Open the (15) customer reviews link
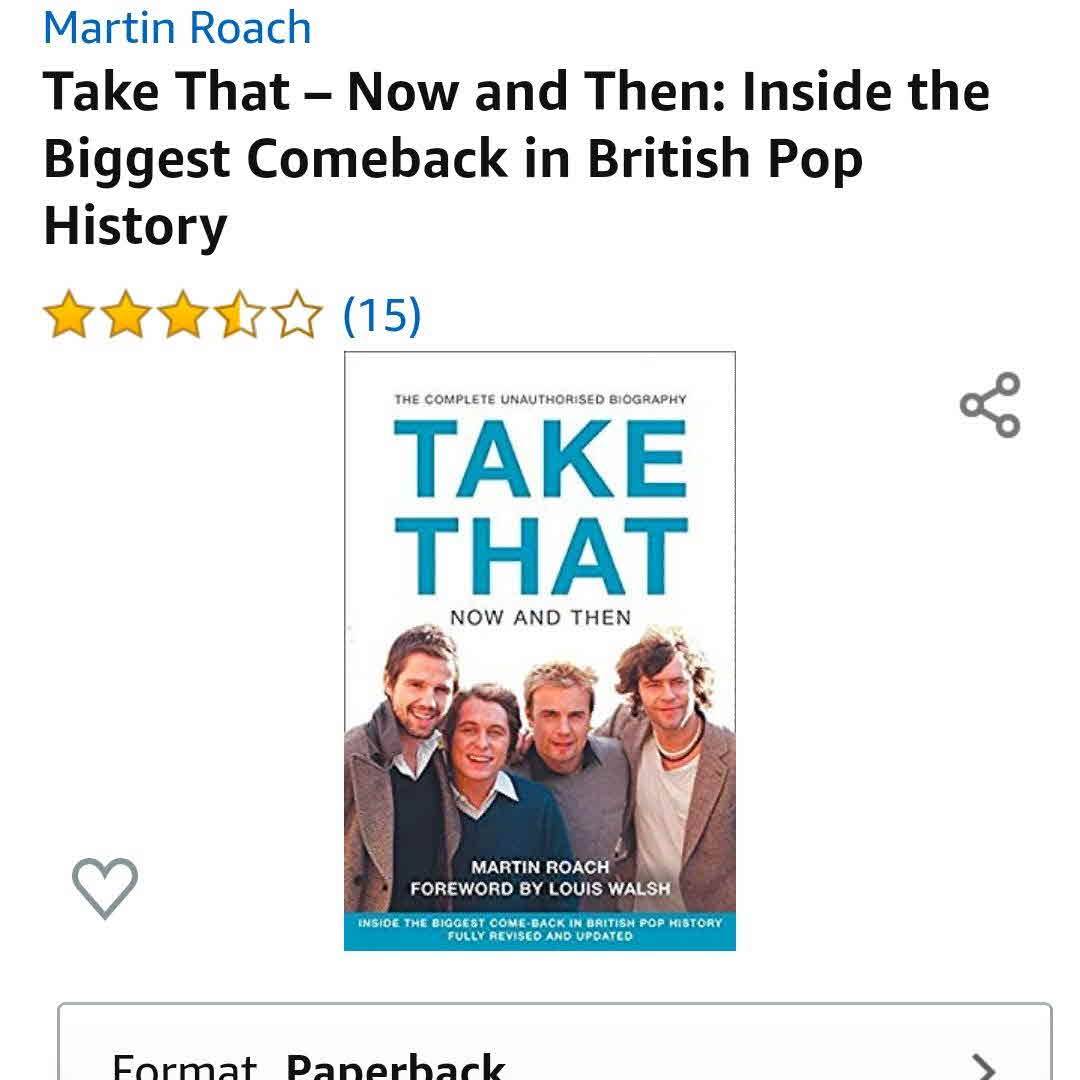This screenshot has width=1080, height=1080. pos(382,315)
